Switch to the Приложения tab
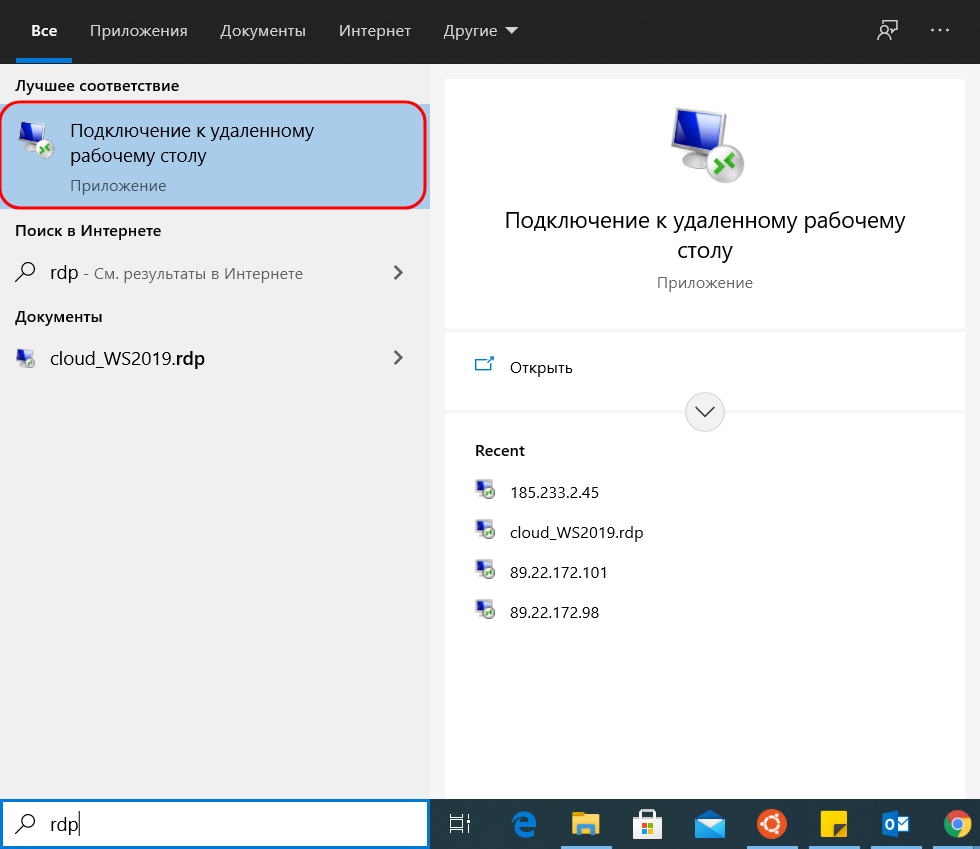Screen dimensions: 980x849 click(x=138, y=31)
